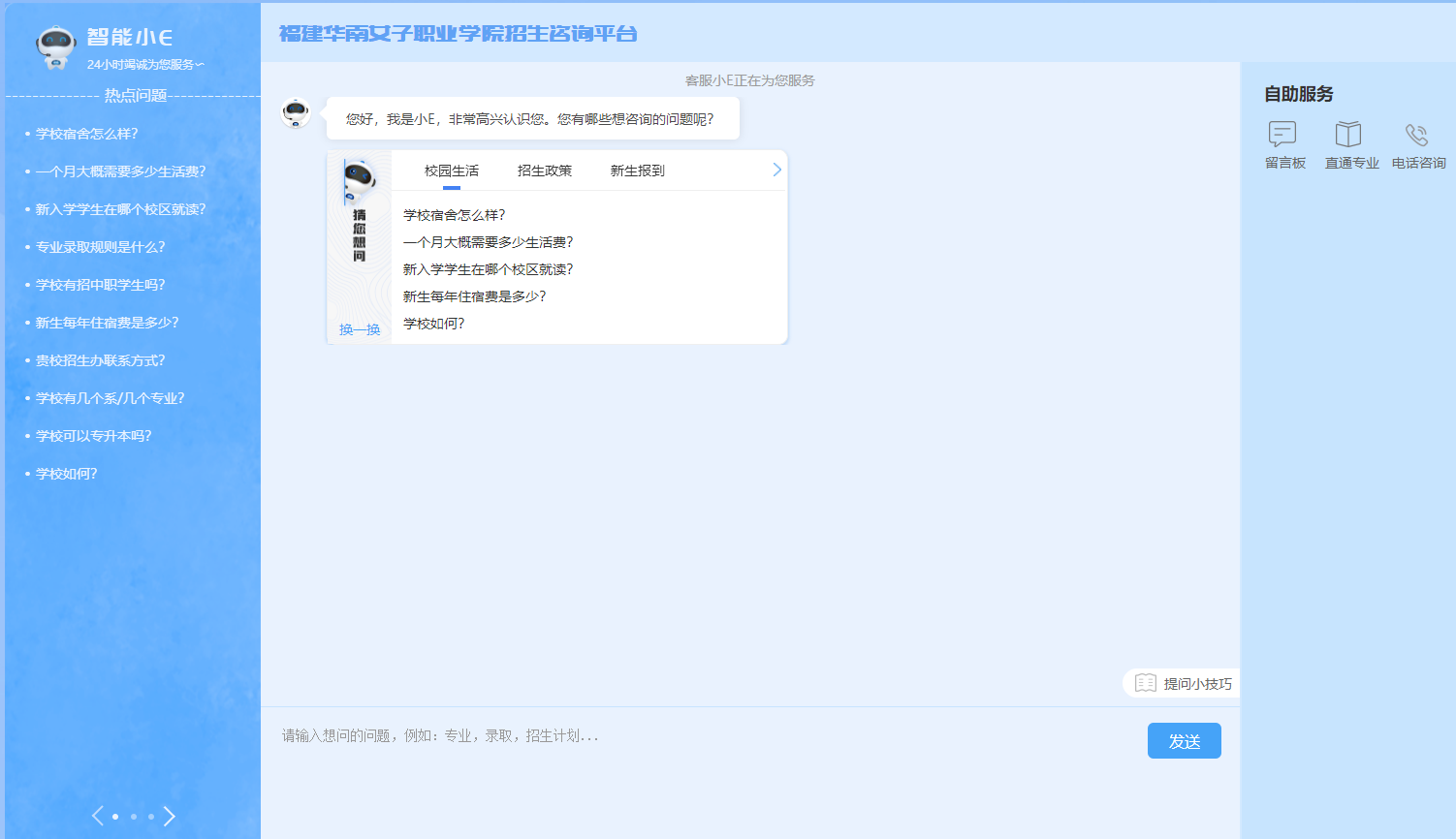
Task: Click the 猜您想问 robot image
Action: pyautogui.click(x=360, y=180)
